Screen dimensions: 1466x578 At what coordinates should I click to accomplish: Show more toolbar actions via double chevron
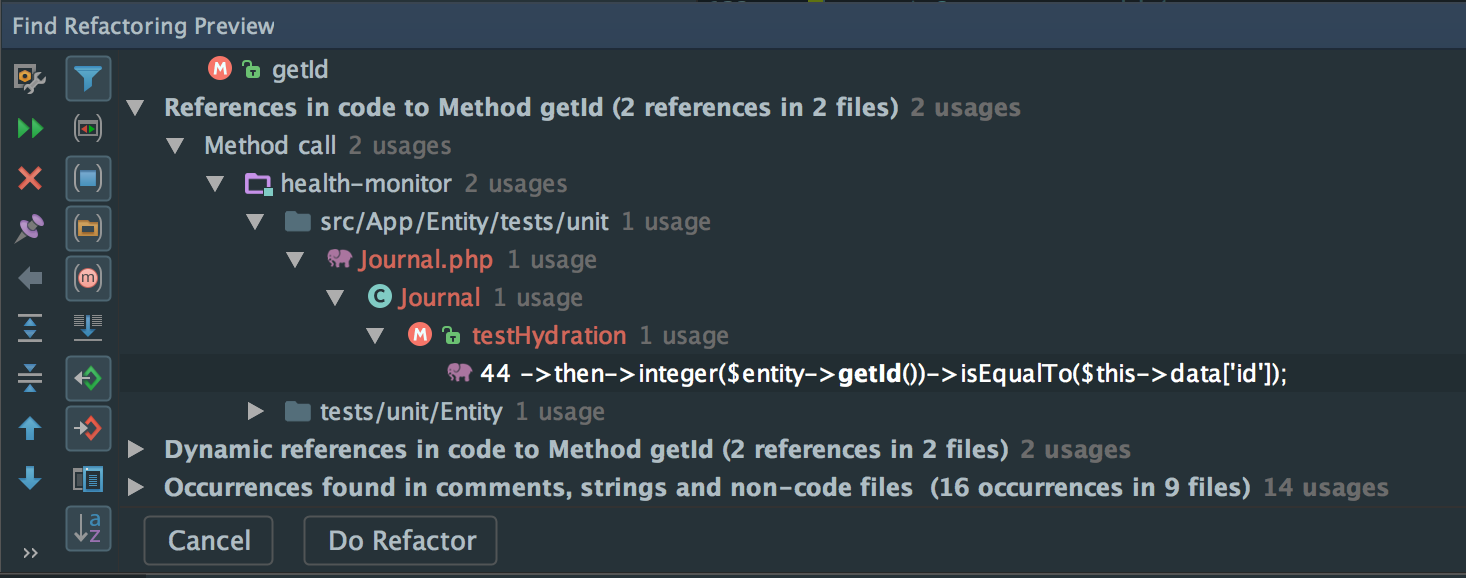30,553
